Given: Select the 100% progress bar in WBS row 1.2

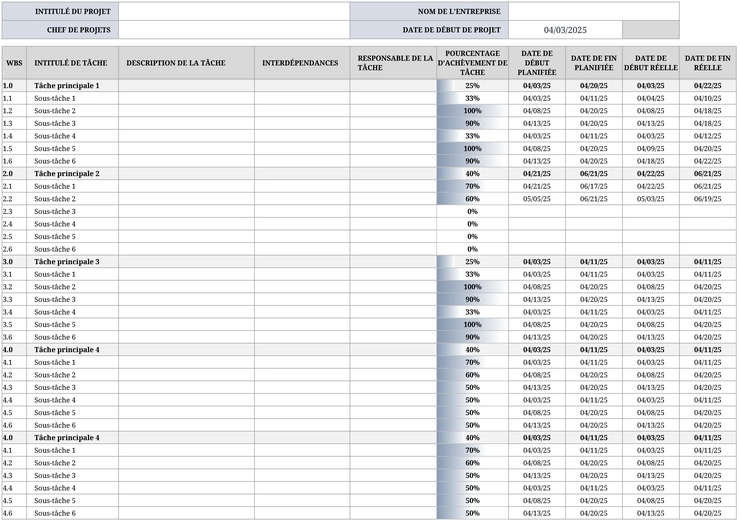Looking at the screenshot, I should pyautogui.click(x=472, y=111).
